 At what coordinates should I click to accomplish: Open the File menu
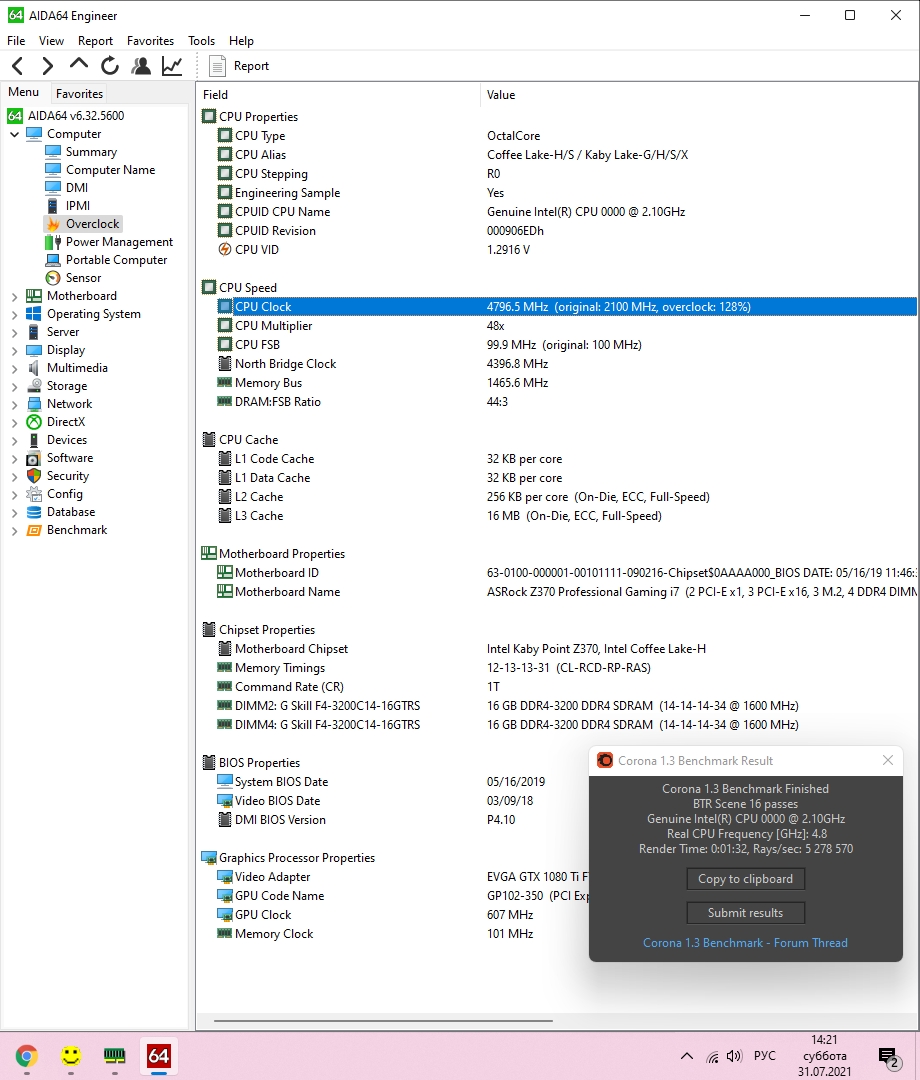click(x=16, y=41)
